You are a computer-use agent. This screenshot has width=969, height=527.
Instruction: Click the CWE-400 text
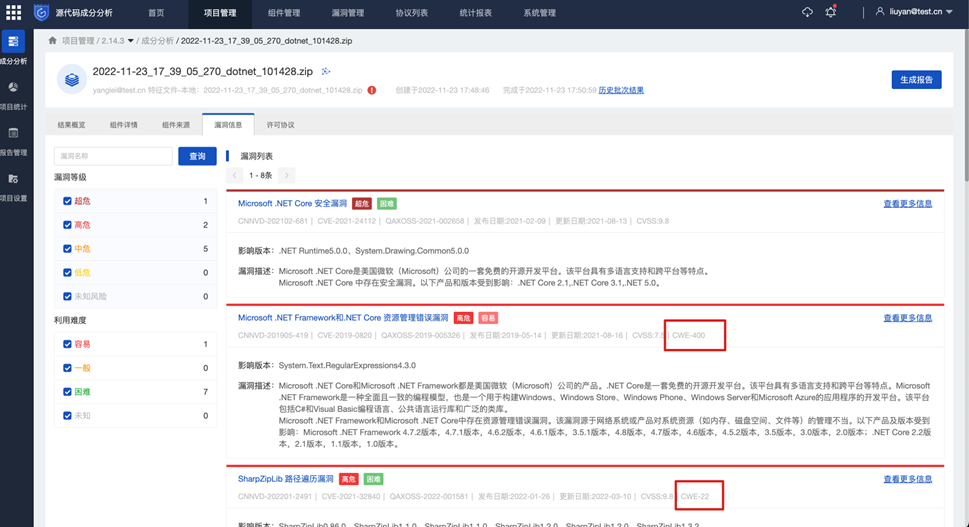pyautogui.click(x=688, y=335)
